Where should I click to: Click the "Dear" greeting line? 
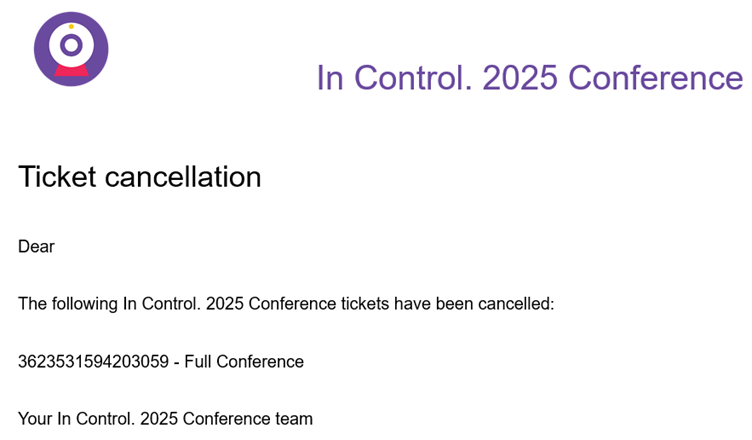pos(36,246)
